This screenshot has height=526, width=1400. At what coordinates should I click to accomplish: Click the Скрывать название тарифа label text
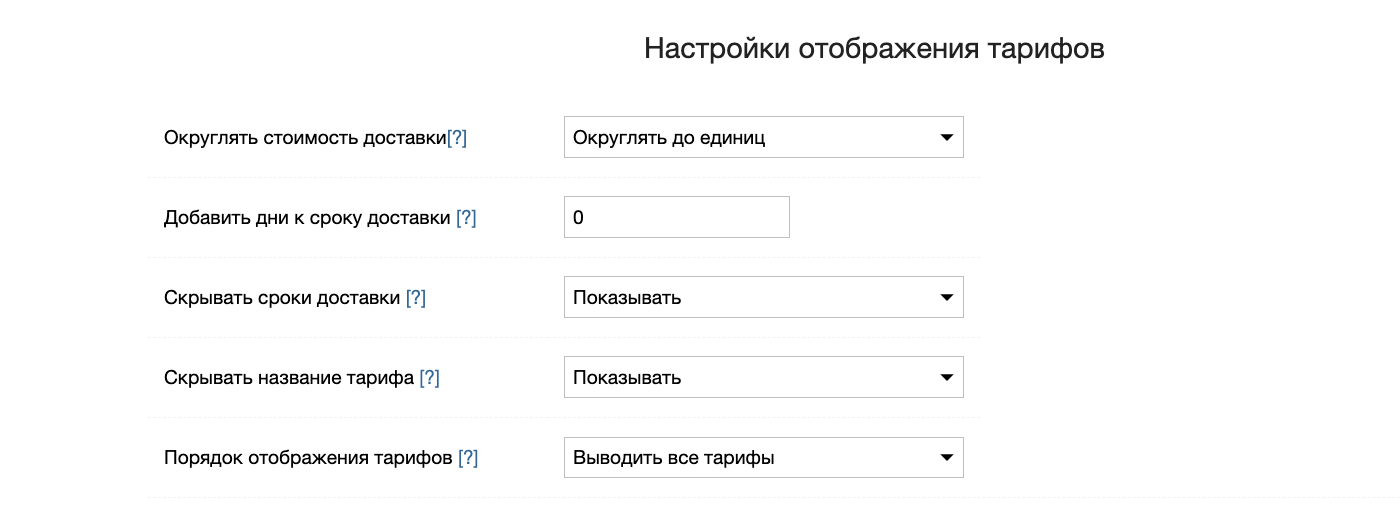[x=289, y=378]
